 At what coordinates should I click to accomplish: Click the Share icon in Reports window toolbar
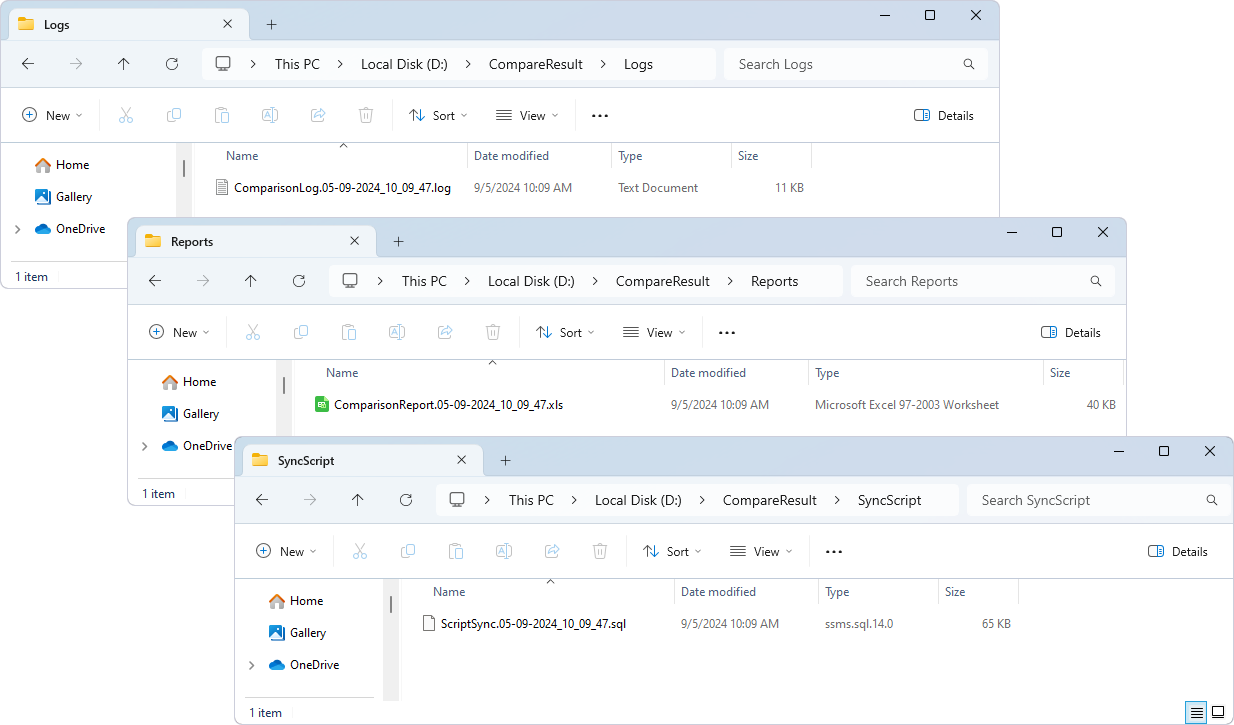pyautogui.click(x=445, y=332)
